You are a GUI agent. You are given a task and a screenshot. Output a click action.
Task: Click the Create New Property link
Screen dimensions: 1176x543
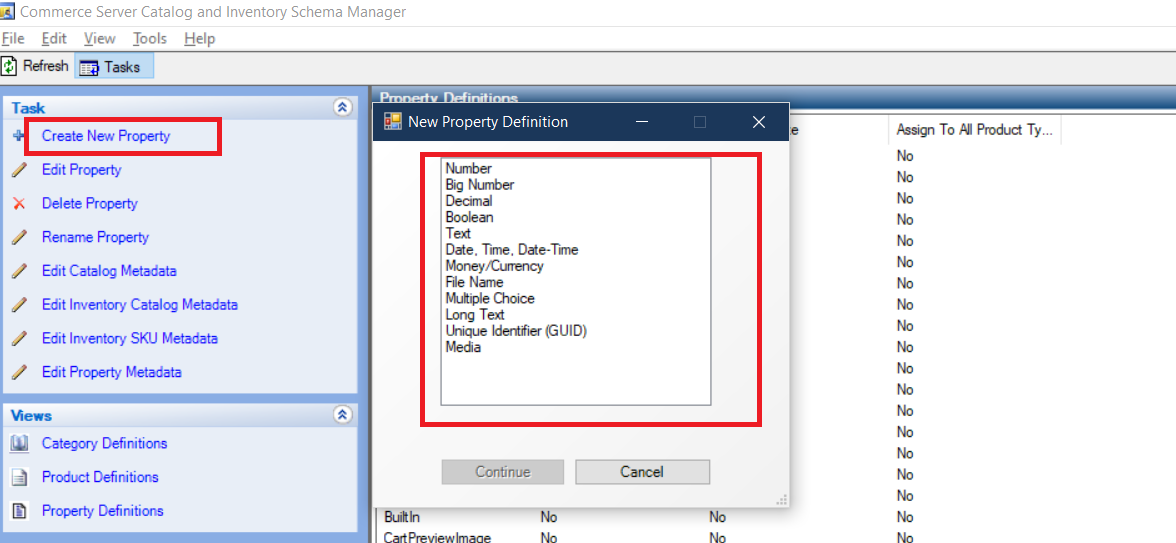106,136
